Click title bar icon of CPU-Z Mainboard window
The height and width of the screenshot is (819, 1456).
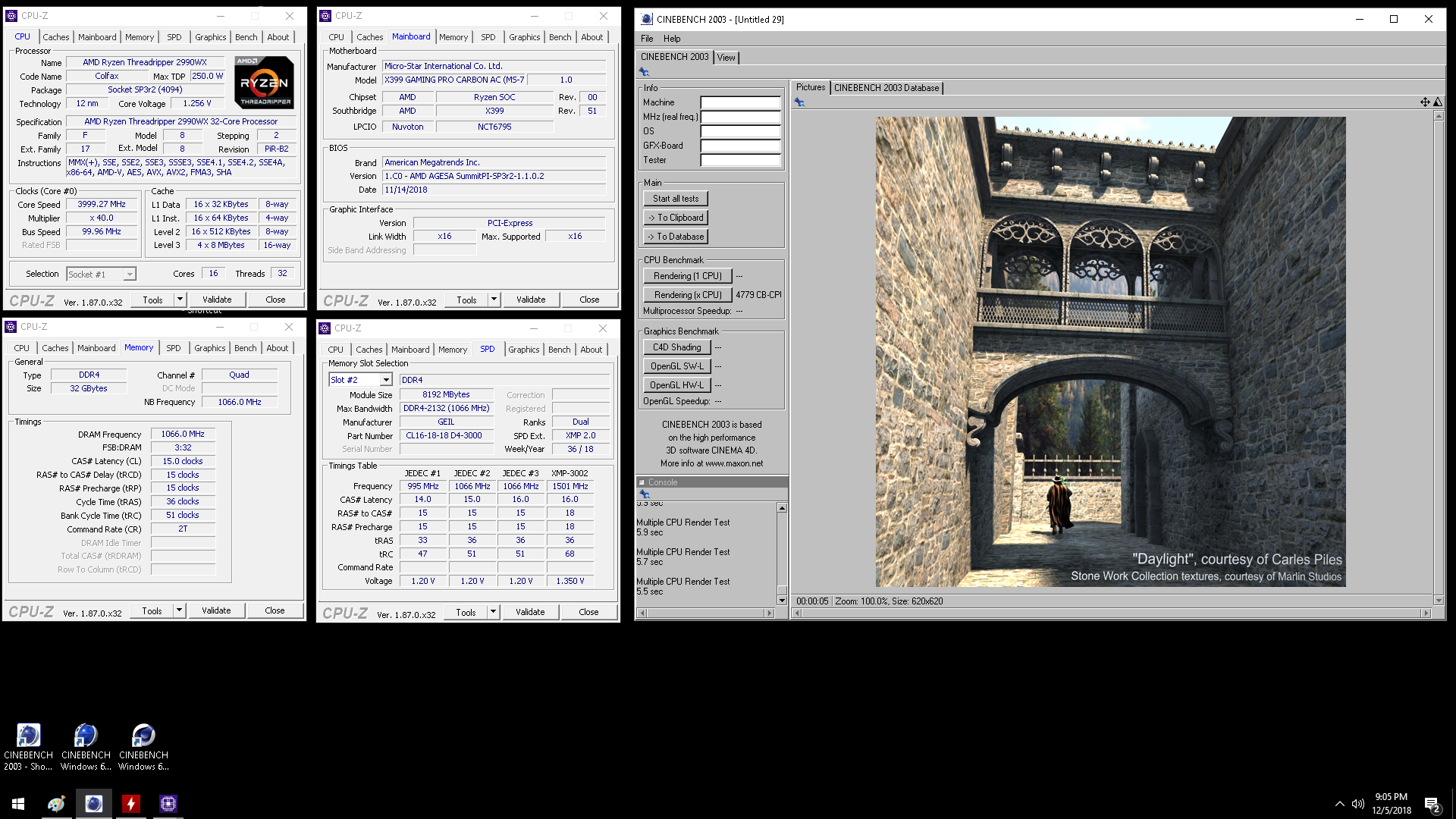pyautogui.click(x=325, y=16)
